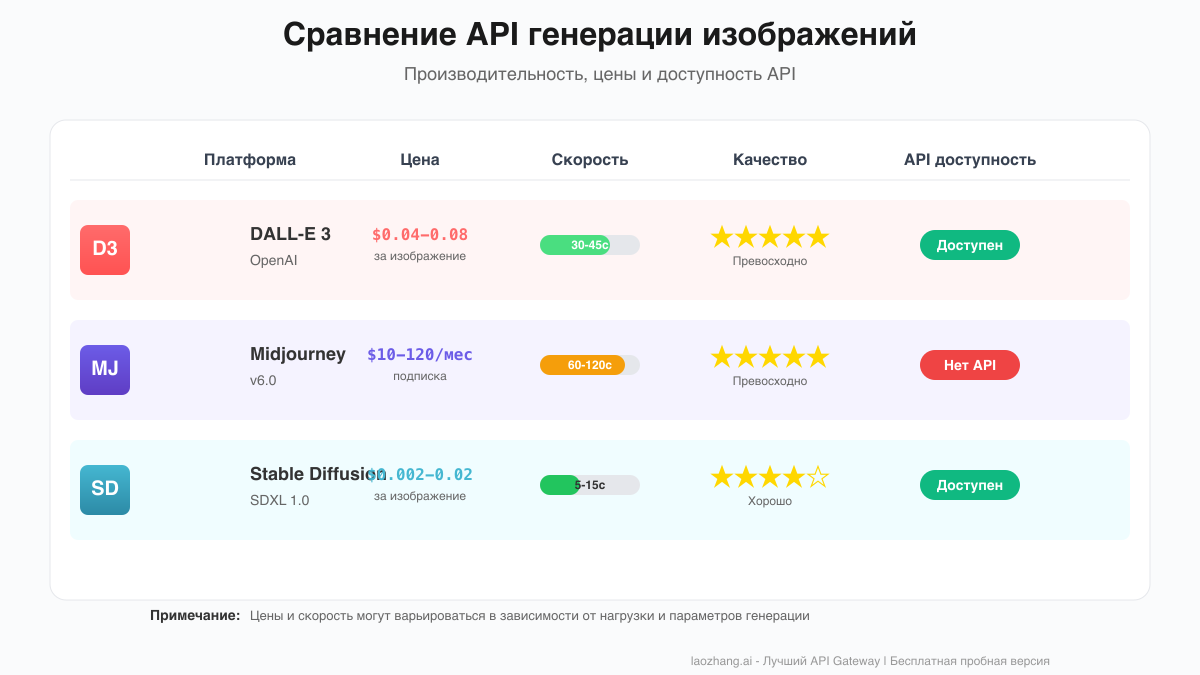Toggle the 'Нет API' status for Midjourney
Viewport: 1200px width, 675px height.
970,364
